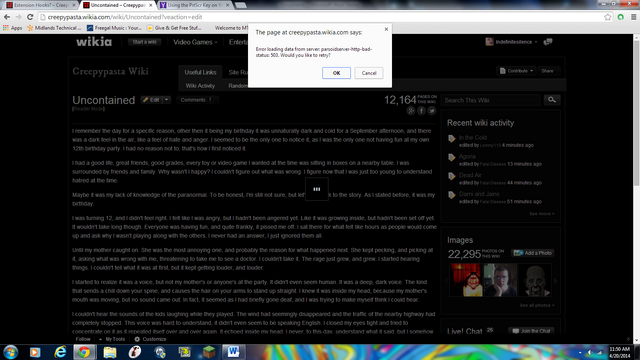The width and height of the screenshot is (640, 360).
Task: Open the Contribute dropdown
Action: [516, 71]
